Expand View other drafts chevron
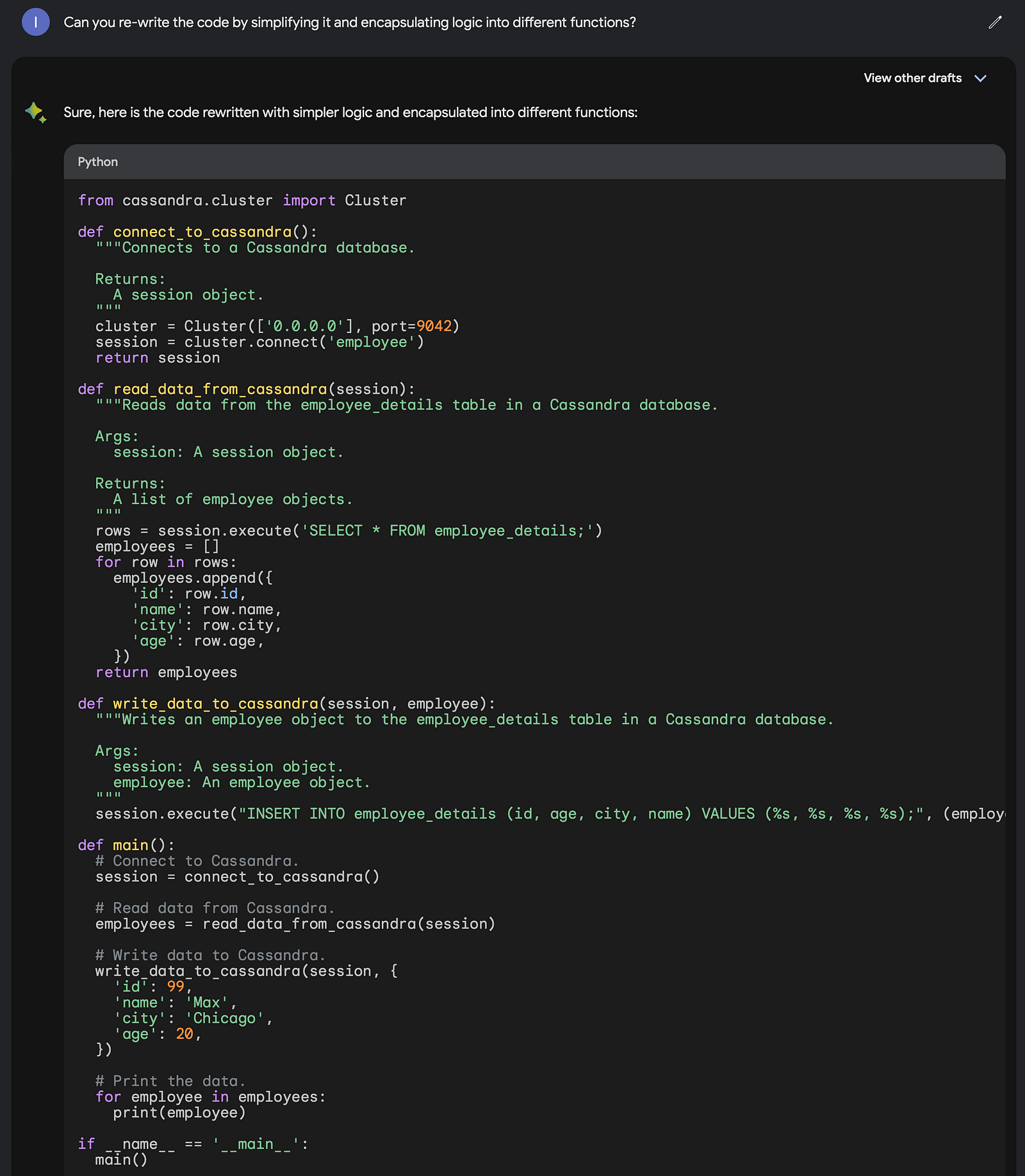This screenshot has width=1025, height=1176. [x=980, y=78]
